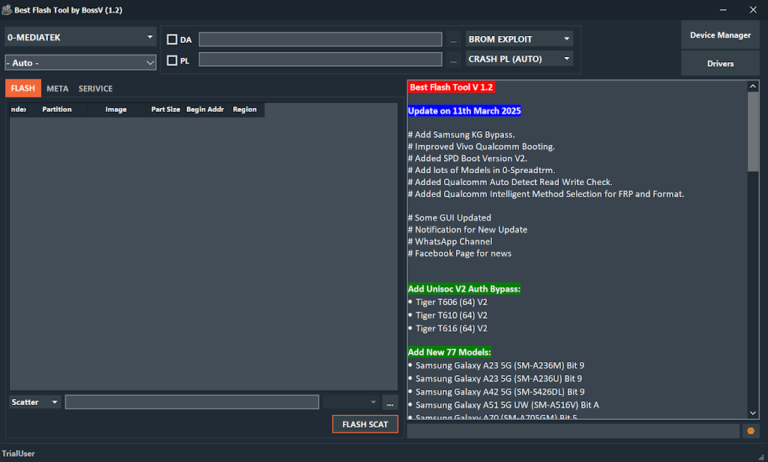
Task: Click the log panel scrollbar thumb
Action: pyautogui.click(x=753, y=132)
